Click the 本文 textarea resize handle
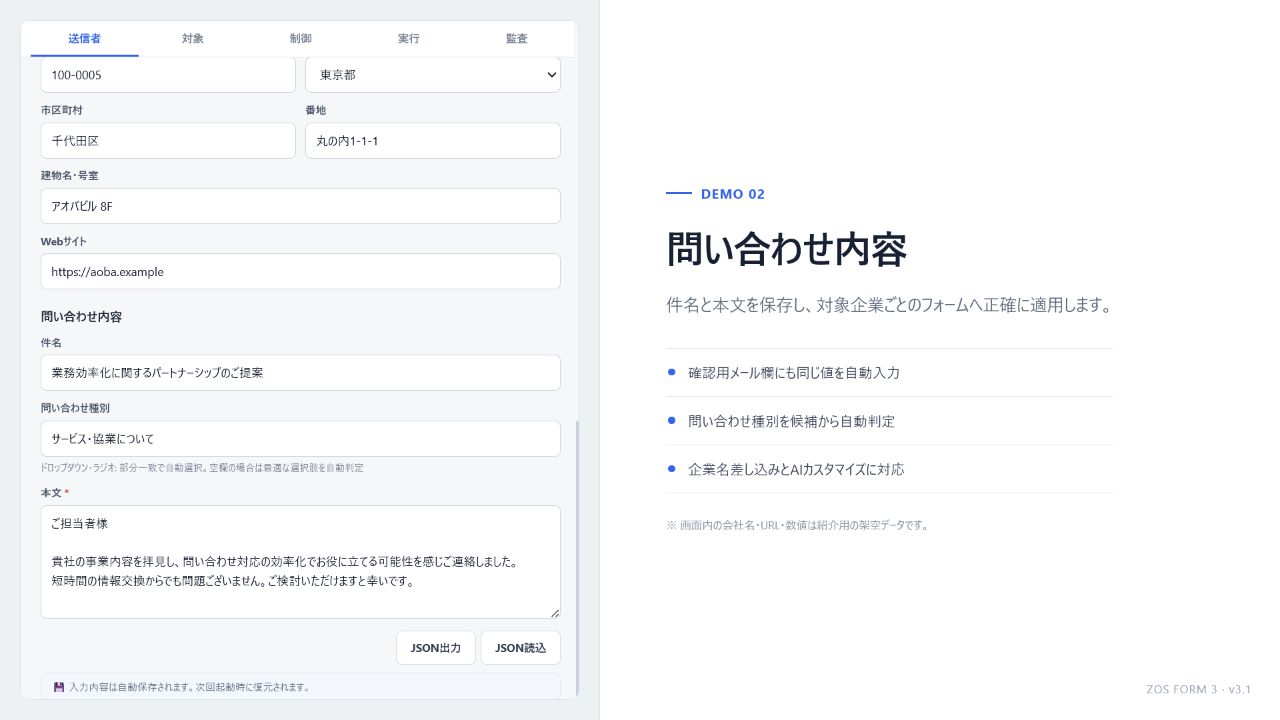The height and width of the screenshot is (720, 1280). pos(554,612)
